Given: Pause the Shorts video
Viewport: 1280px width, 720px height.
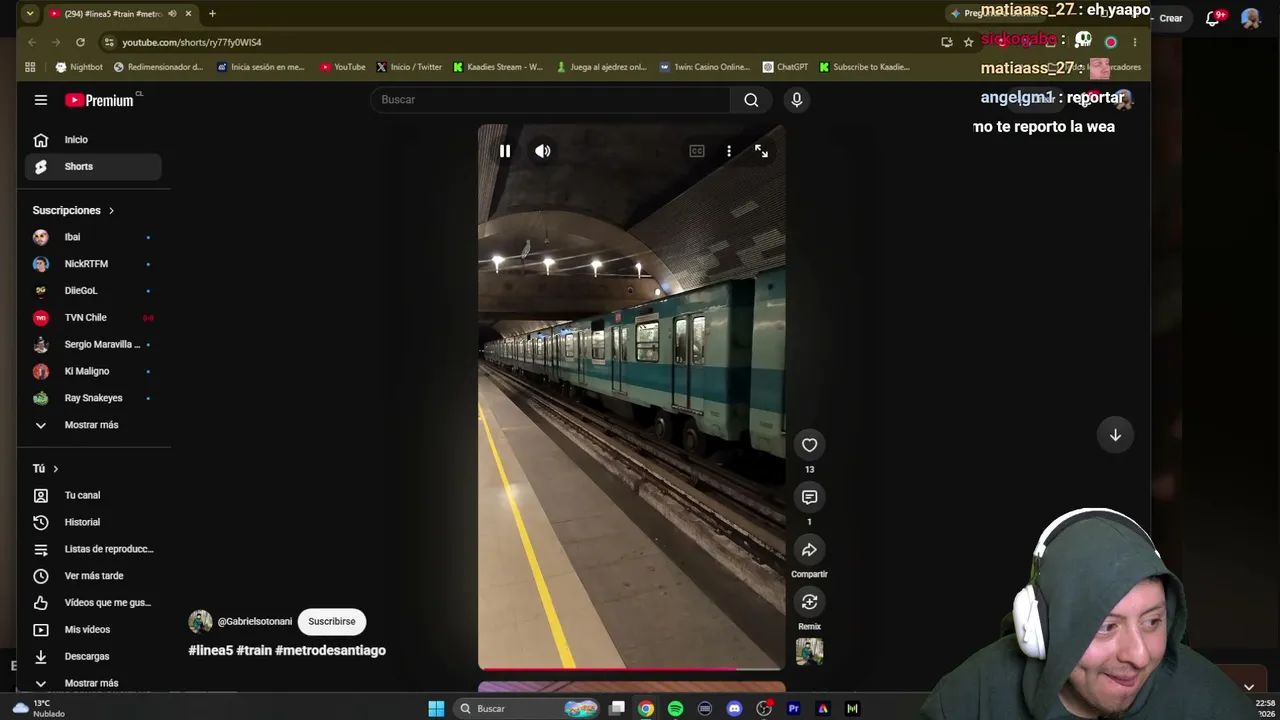Looking at the screenshot, I should point(505,151).
